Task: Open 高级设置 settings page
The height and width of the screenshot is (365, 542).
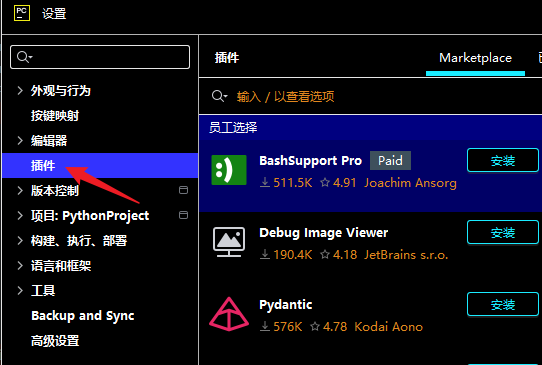Action: click(55, 341)
